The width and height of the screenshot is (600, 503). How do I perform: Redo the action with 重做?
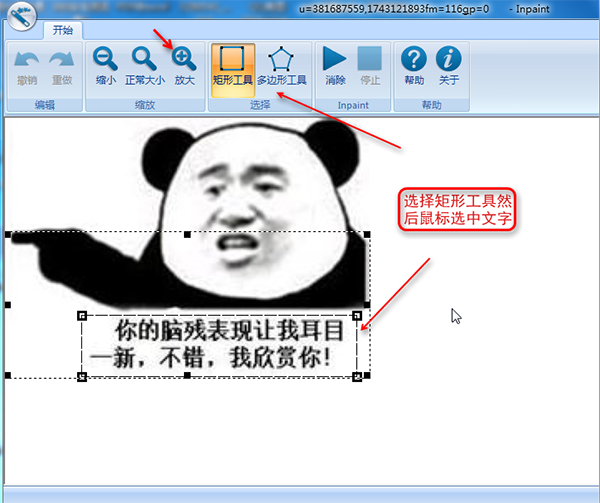pyautogui.click(x=62, y=68)
